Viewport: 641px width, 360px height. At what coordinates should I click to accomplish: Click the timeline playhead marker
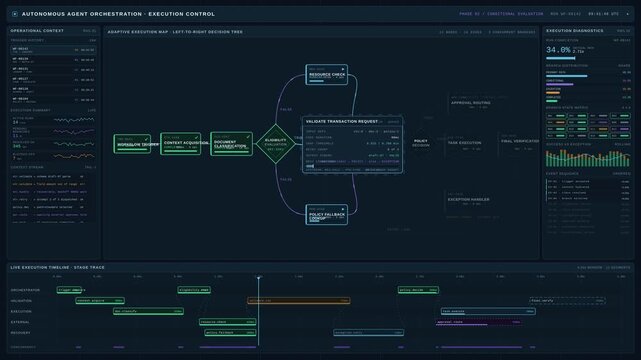pyautogui.click(x=258, y=278)
